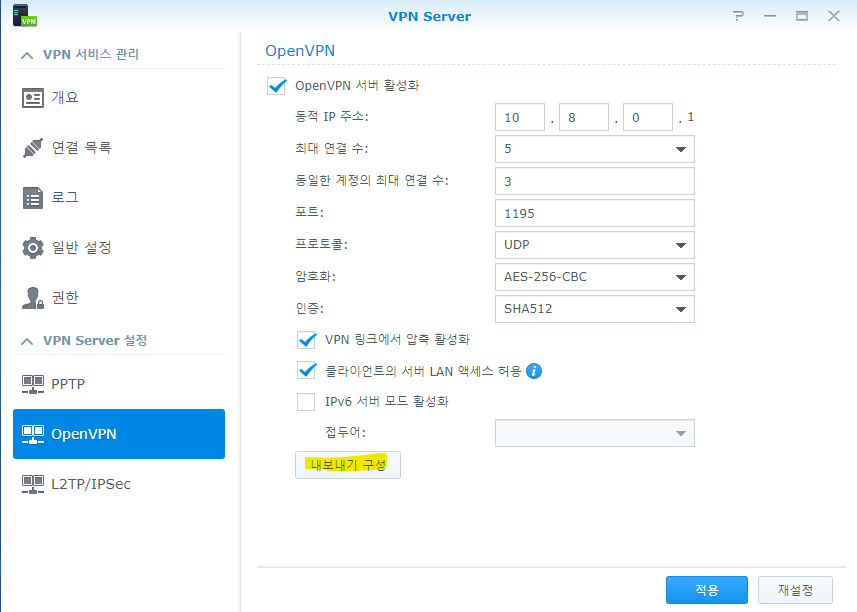Click the 포트 field showing 1195

pos(595,213)
